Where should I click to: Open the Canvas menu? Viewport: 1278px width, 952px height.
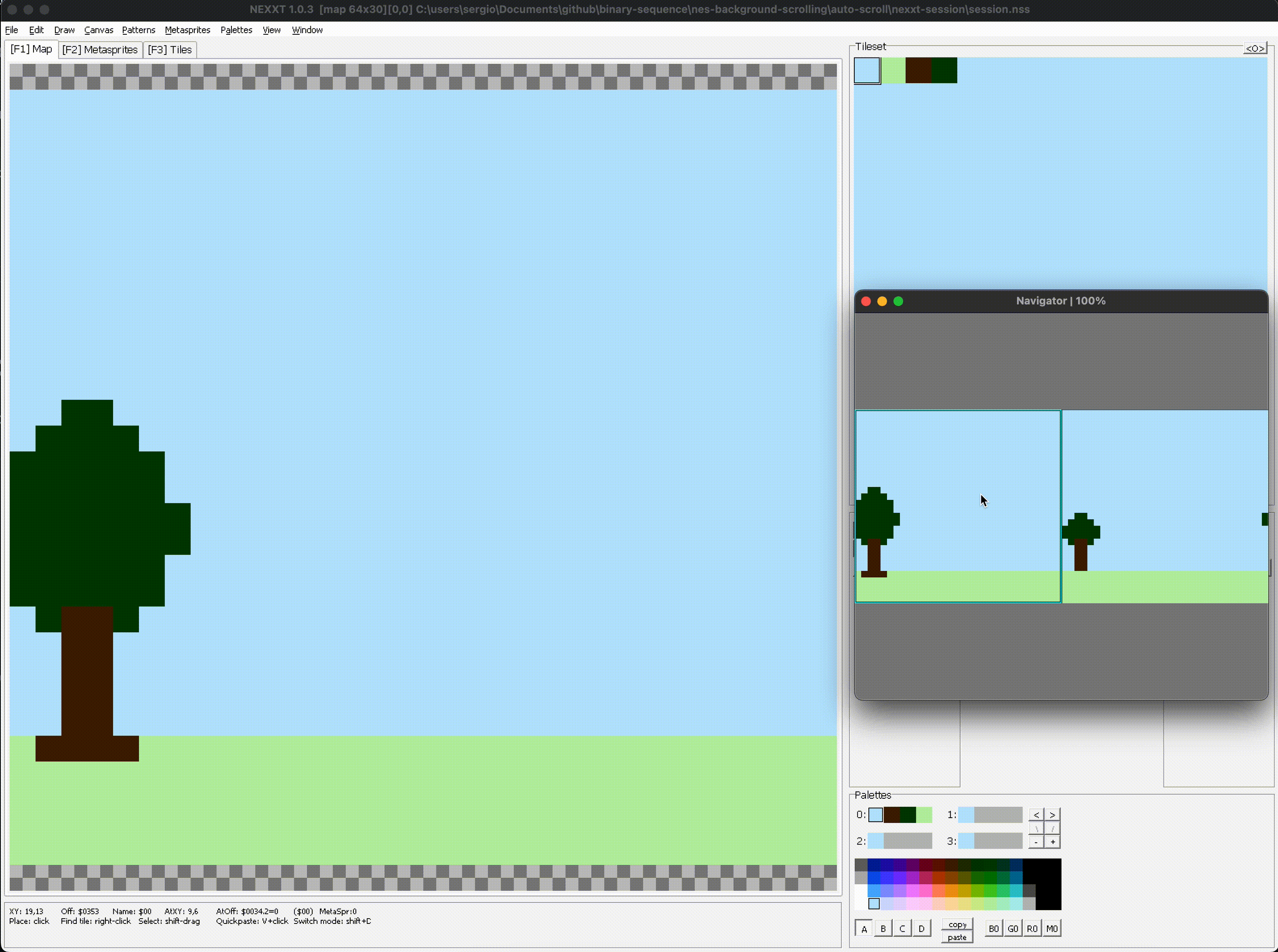(98, 30)
